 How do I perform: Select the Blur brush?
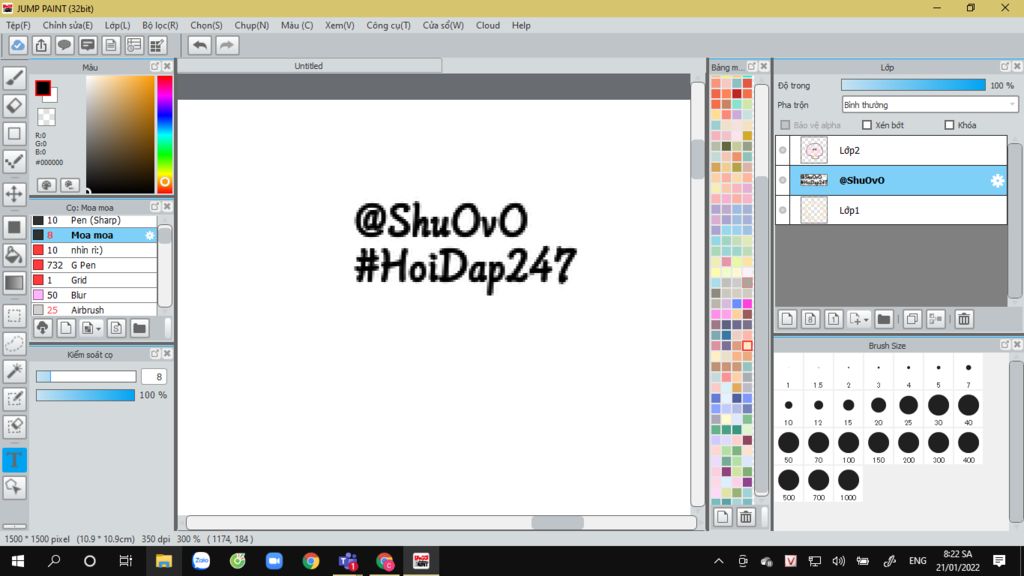[x=95, y=295]
